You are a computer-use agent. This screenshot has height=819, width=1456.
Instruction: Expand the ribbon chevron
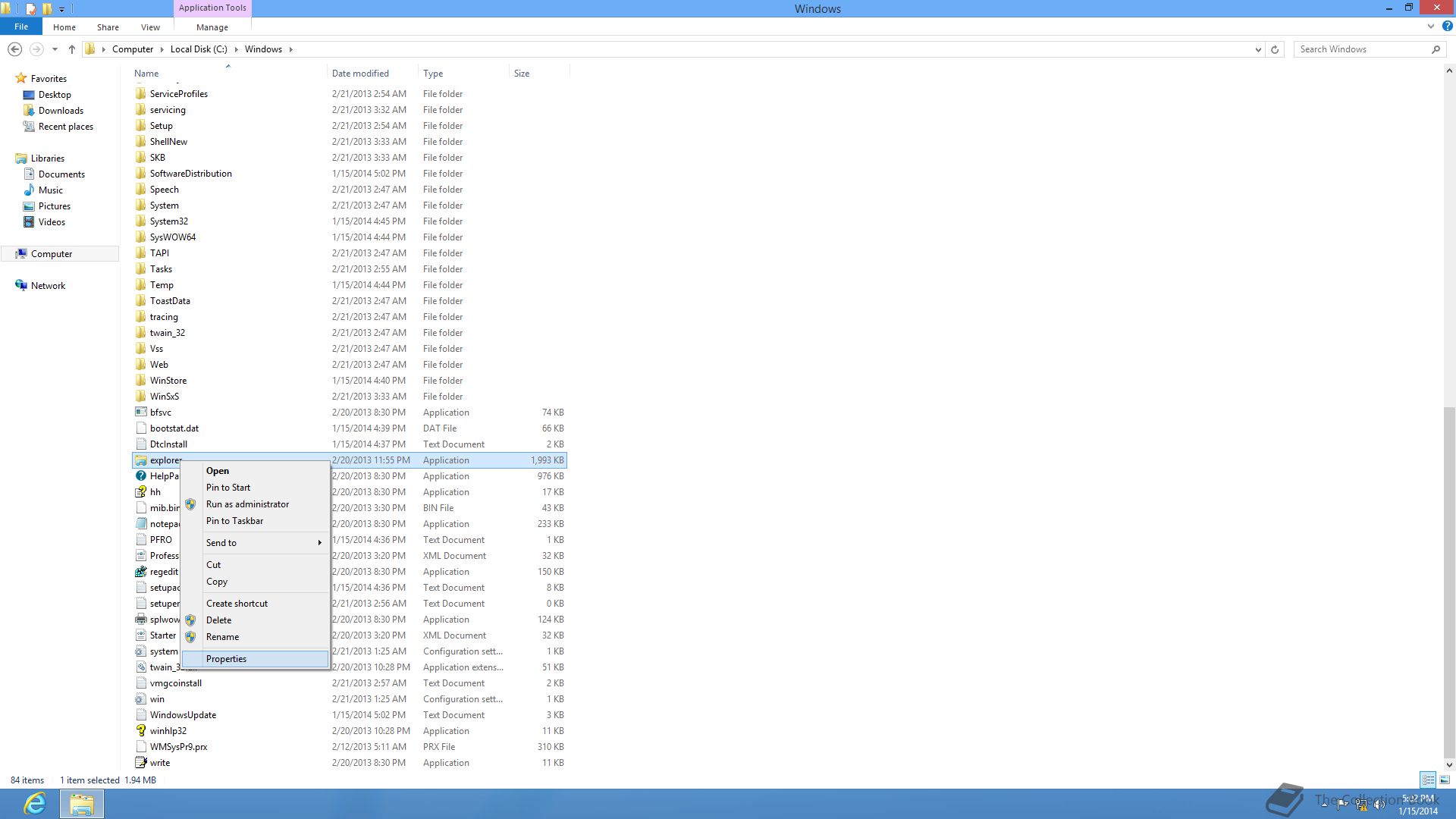pos(1431,26)
